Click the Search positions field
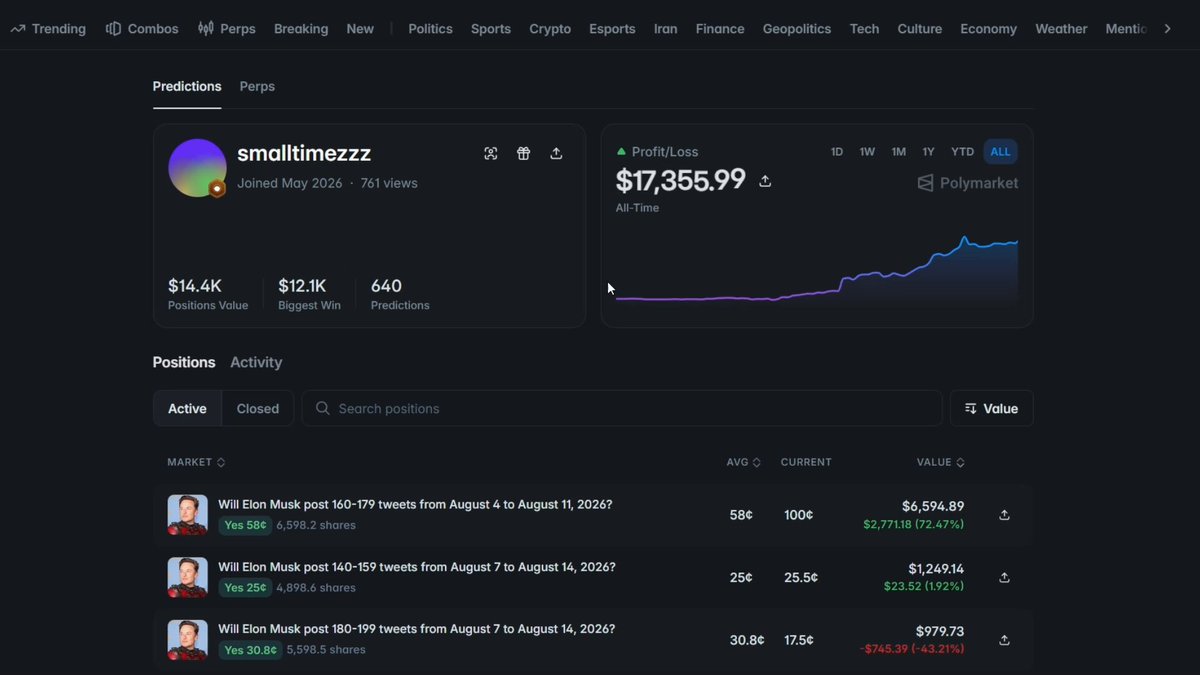 [622, 408]
